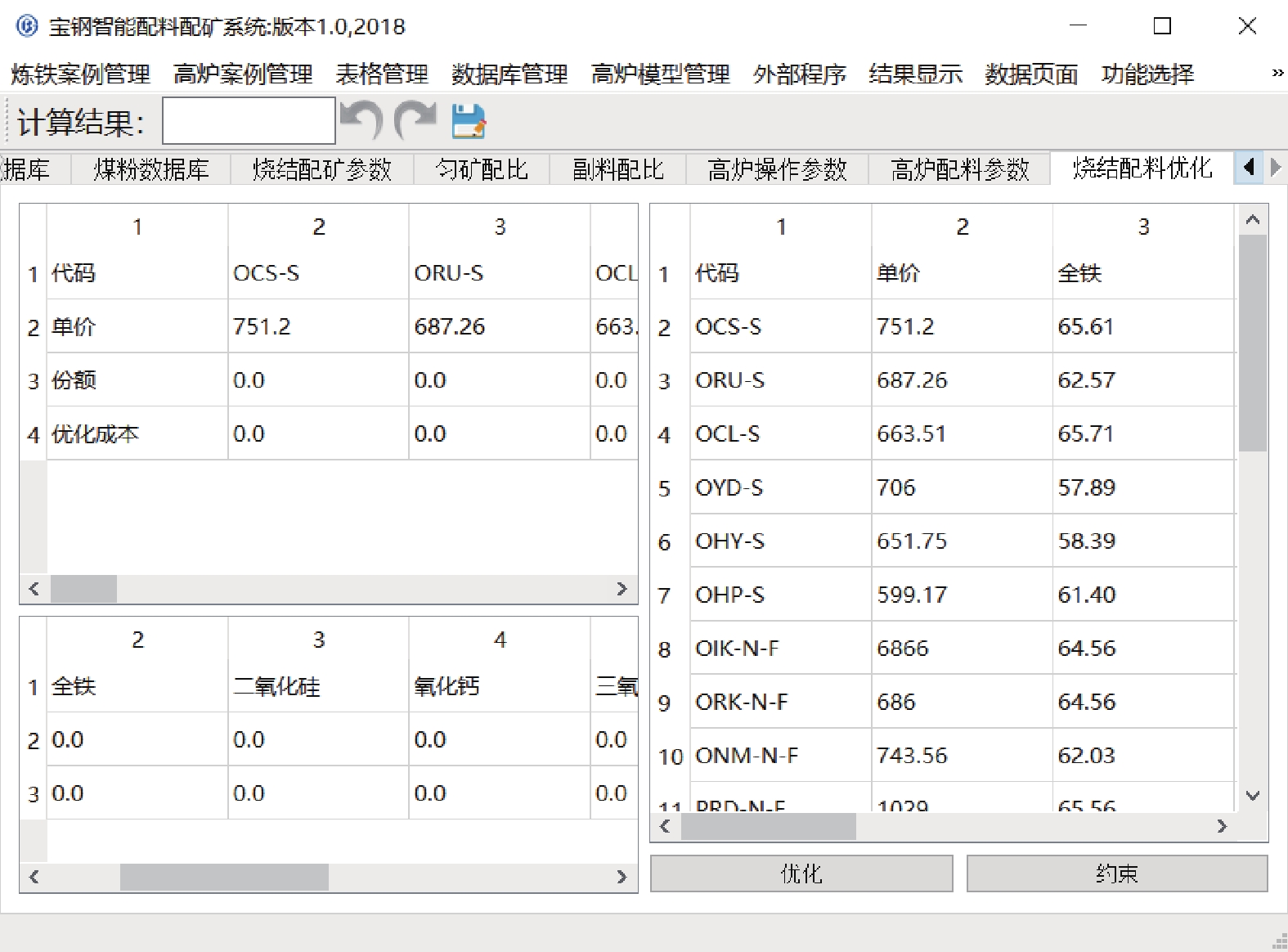Select the ONM-N-F row code cell
Screen dimensions: 1288x952
(781, 755)
